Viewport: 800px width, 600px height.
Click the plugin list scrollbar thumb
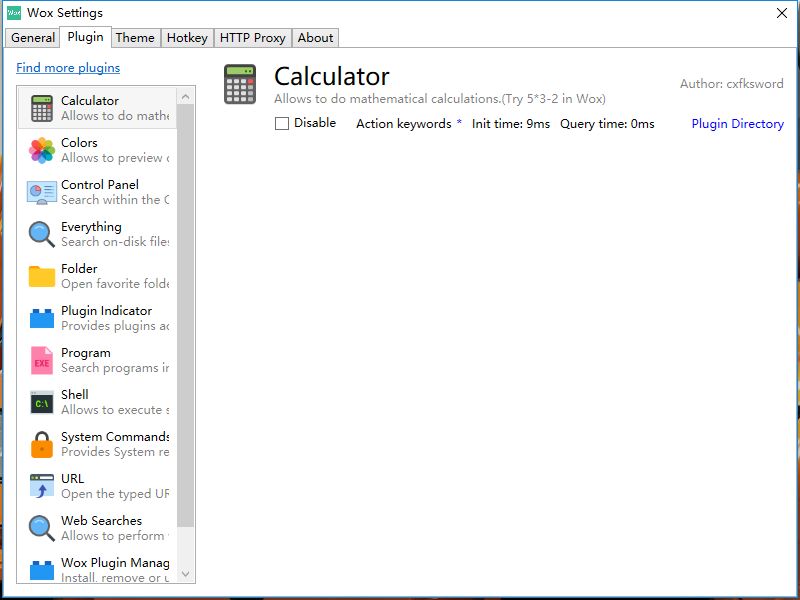click(186, 316)
